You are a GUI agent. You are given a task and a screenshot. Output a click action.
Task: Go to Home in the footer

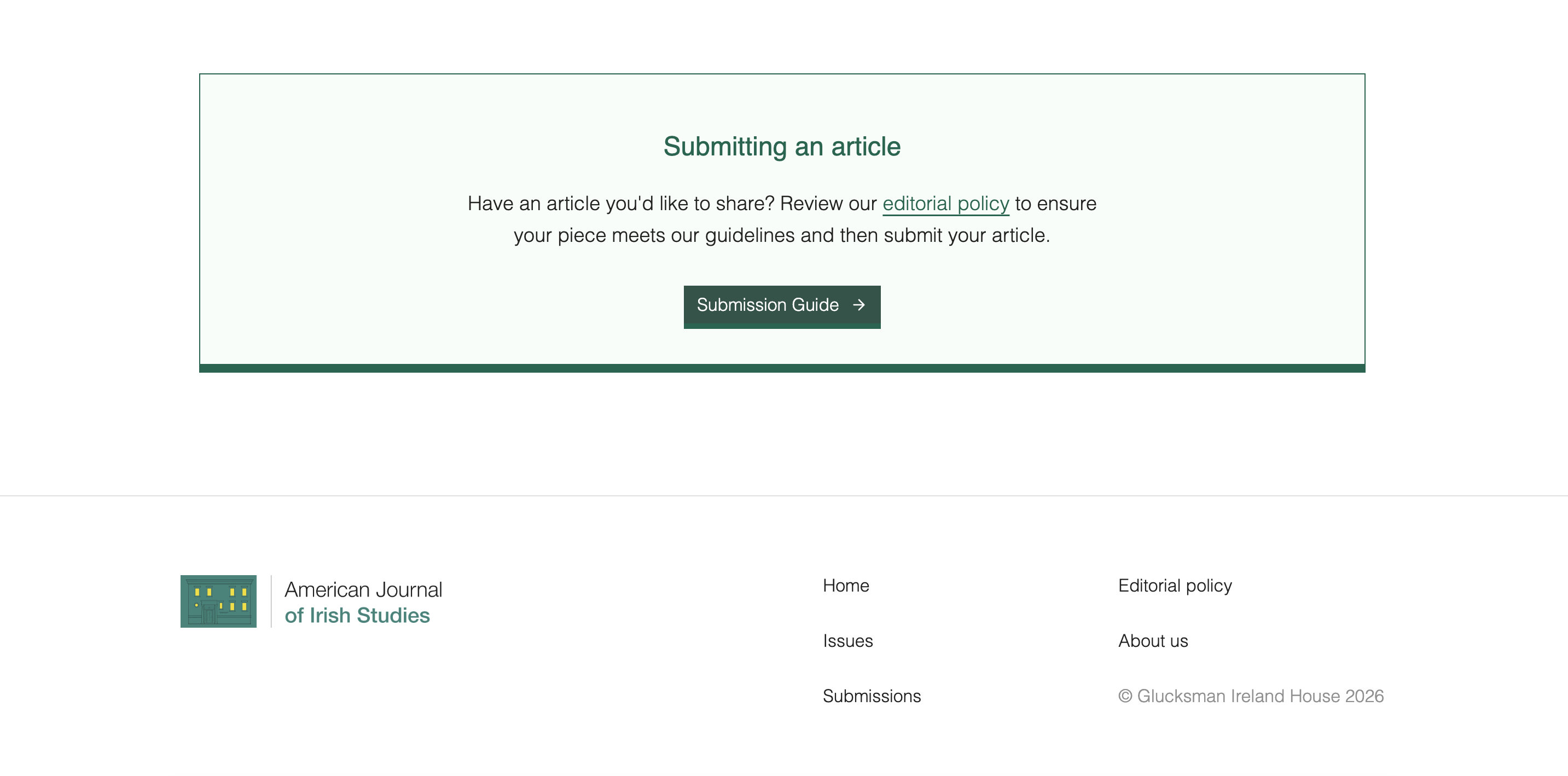point(845,586)
